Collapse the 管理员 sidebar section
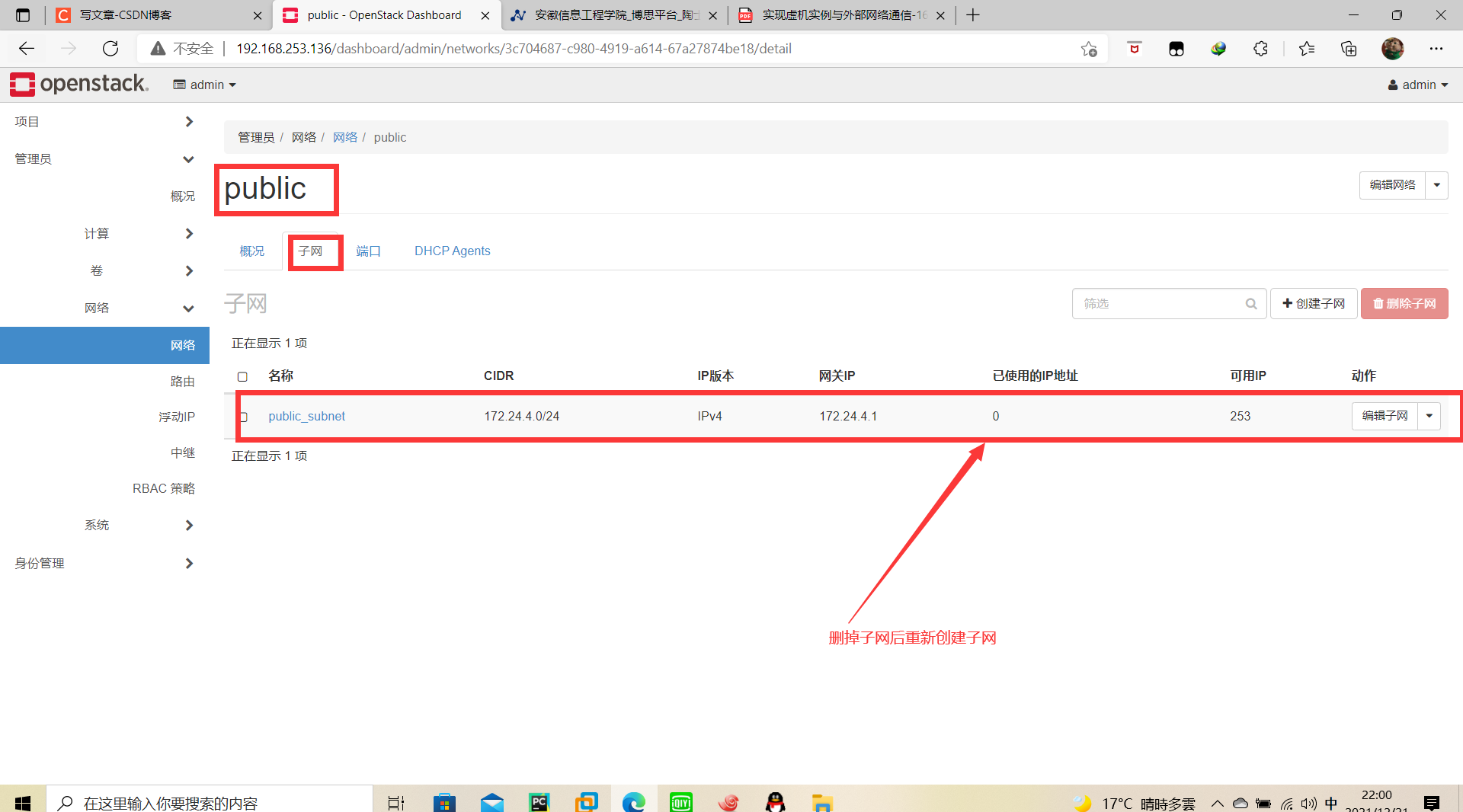Screen dimensions: 1463x812 (x=104, y=159)
